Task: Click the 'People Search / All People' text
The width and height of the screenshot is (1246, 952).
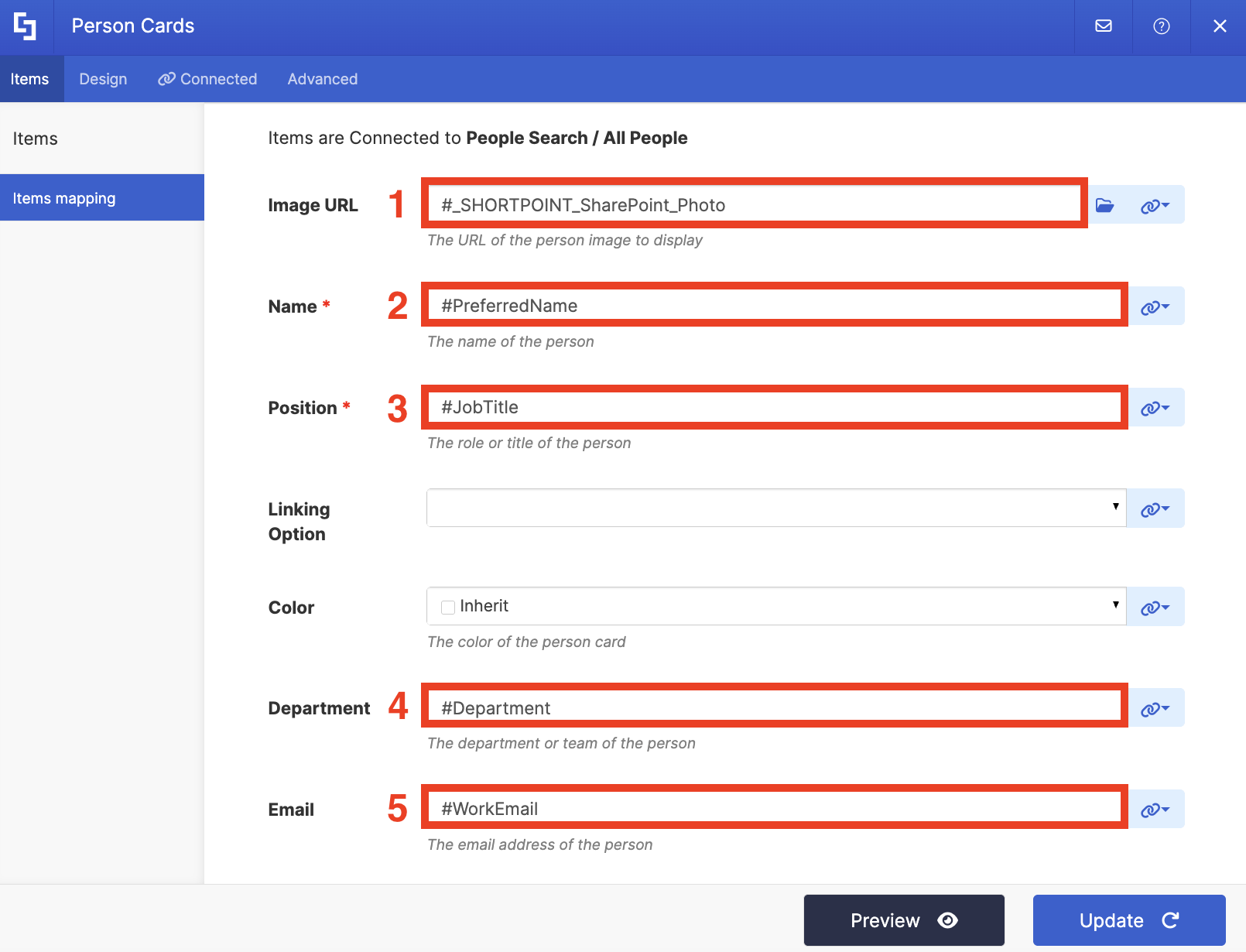Action: coord(577,138)
